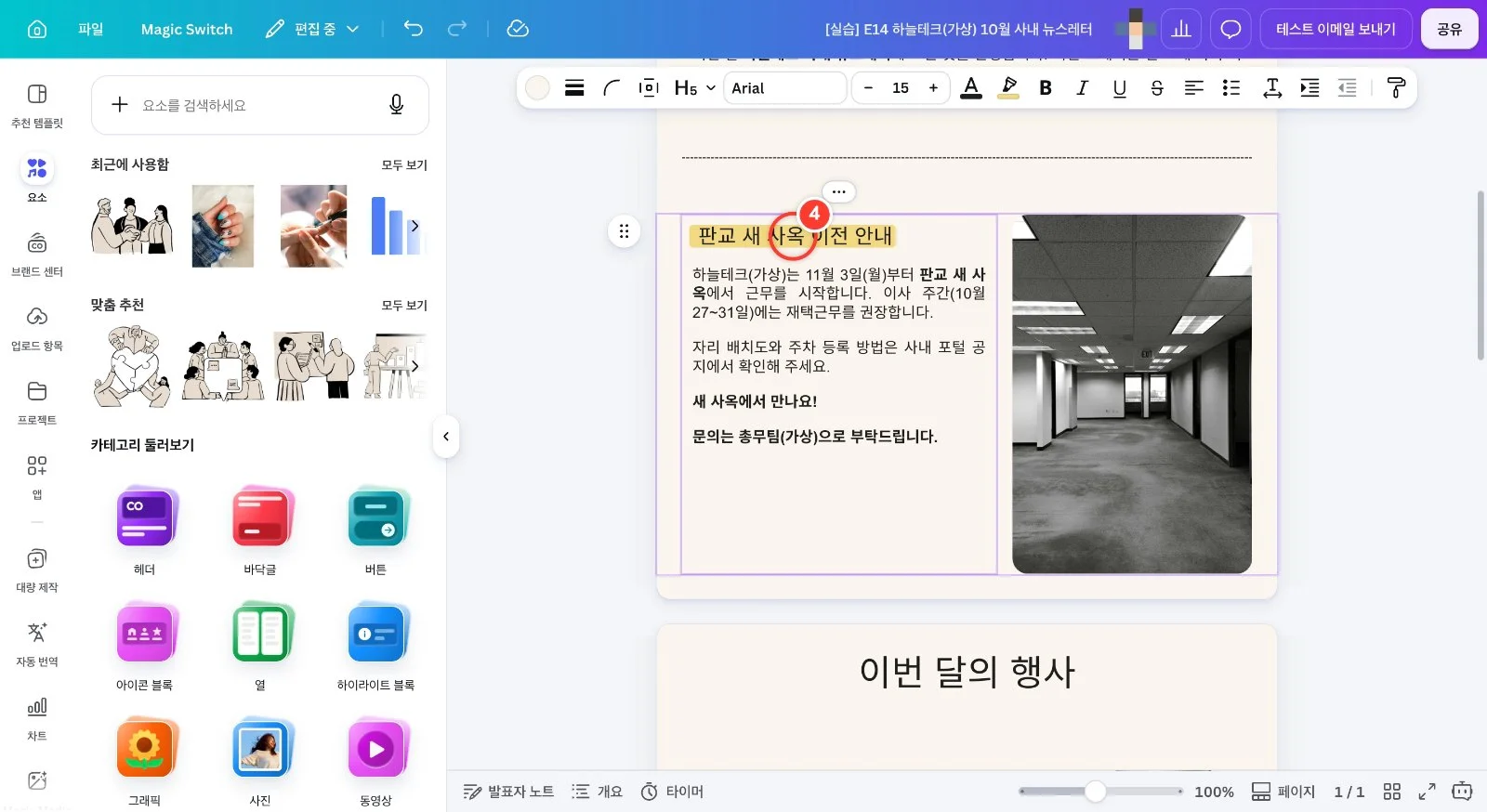This screenshot has width=1487, height=812.
Task: Click the zoom slider handle
Action: [1096, 792]
